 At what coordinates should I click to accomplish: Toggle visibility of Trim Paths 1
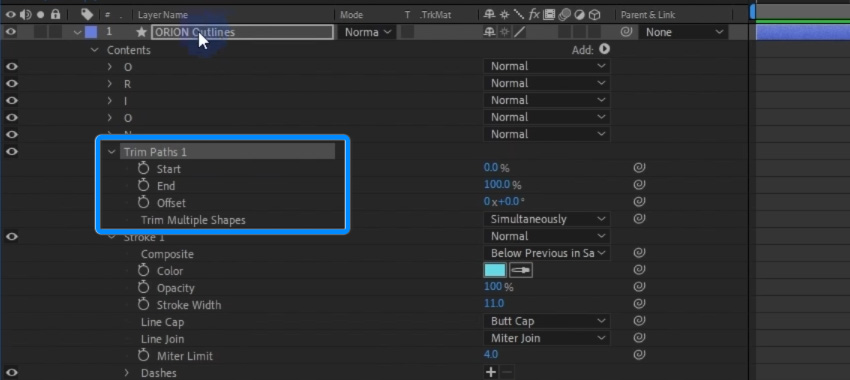tap(11, 151)
